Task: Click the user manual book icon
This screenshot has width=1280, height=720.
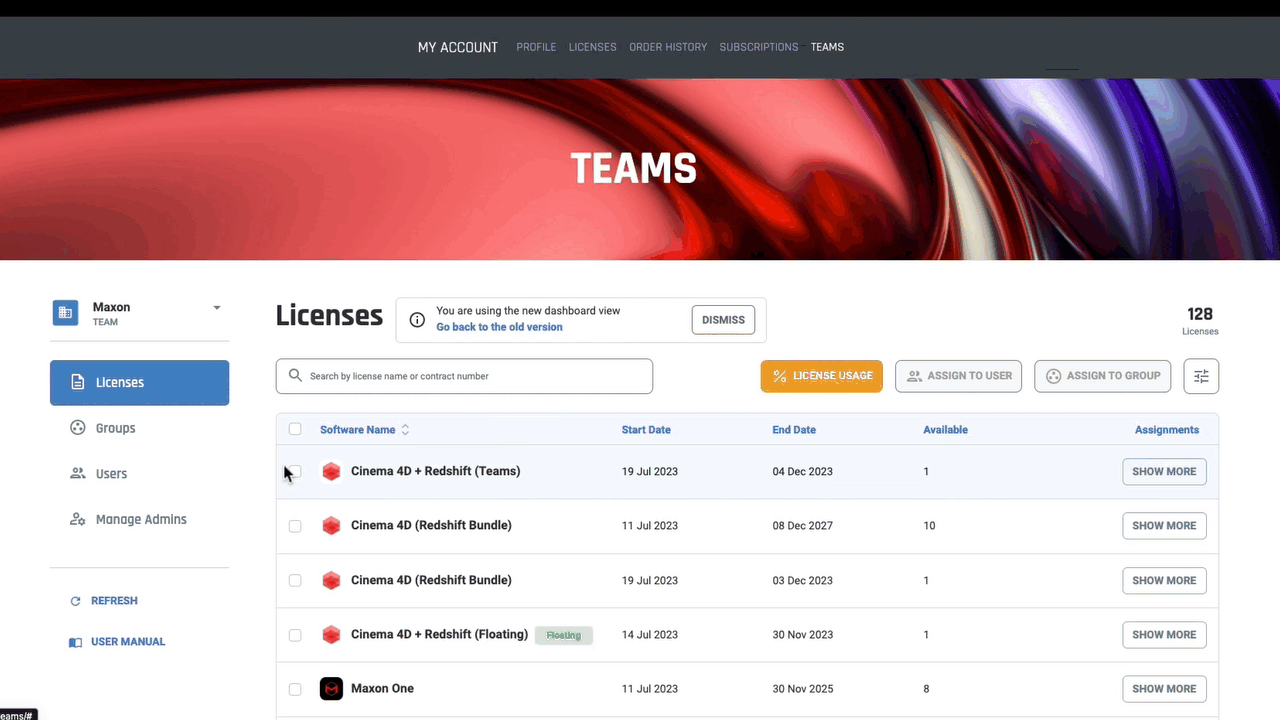Action: pos(75,642)
